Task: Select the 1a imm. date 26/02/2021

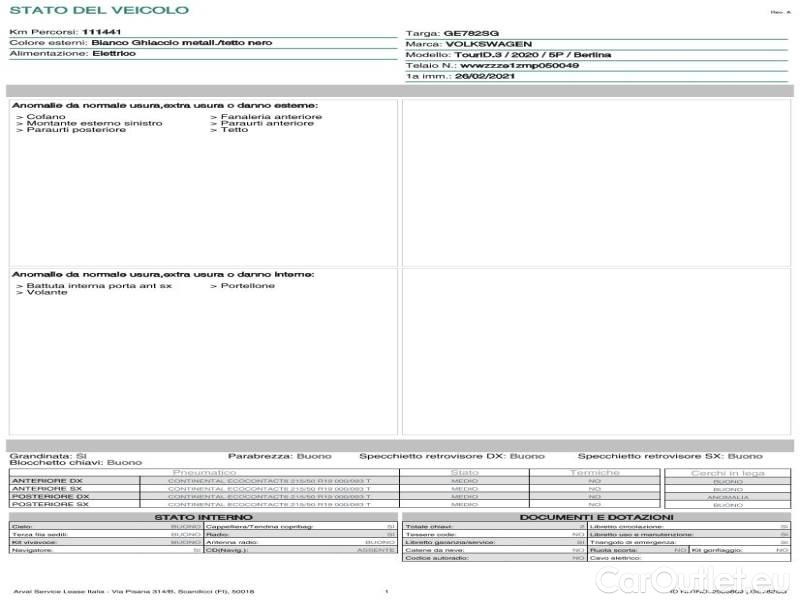Action: [486, 76]
